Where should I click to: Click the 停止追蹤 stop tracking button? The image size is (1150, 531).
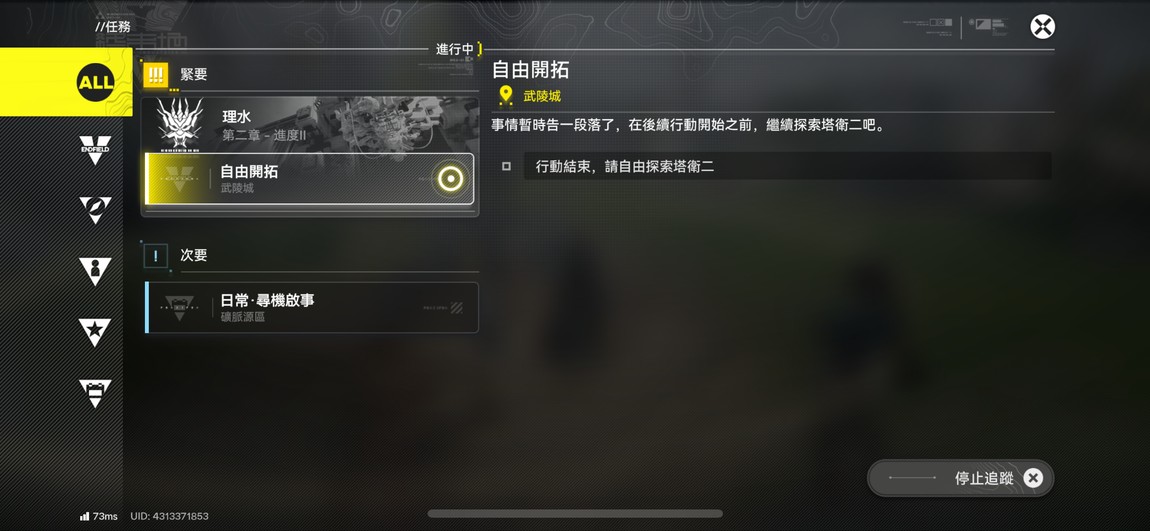(960, 478)
